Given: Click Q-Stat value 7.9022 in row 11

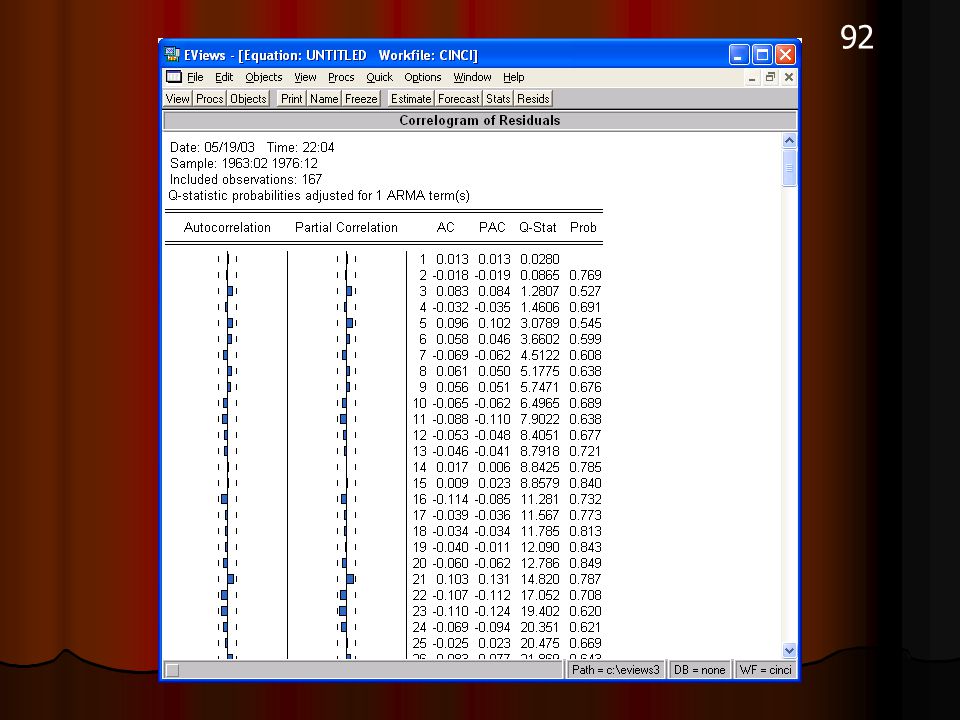Looking at the screenshot, I should tap(539, 419).
